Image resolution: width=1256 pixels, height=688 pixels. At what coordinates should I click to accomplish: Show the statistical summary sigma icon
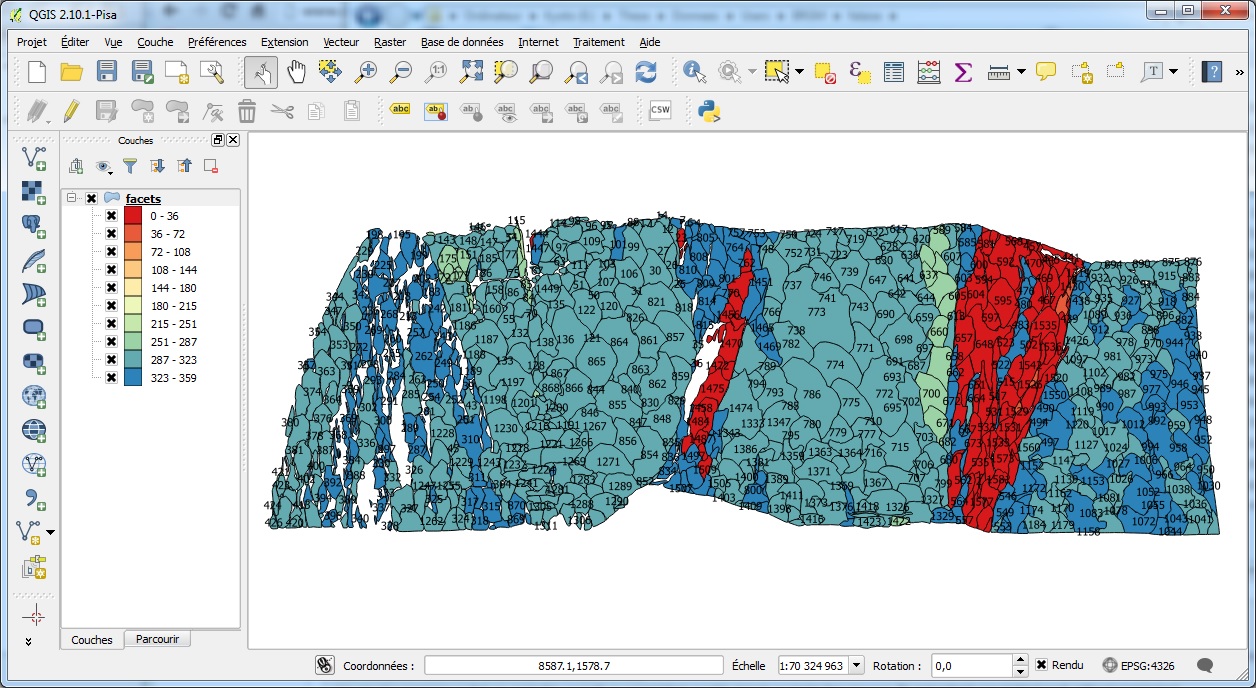(963, 71)
